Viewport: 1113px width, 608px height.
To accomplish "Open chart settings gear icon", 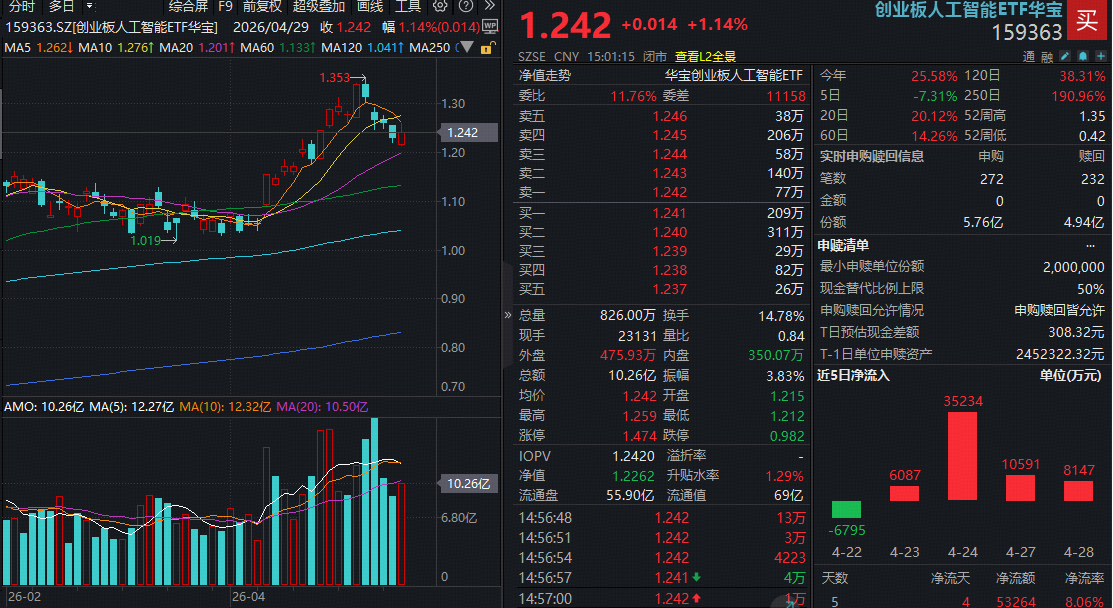I will click(439, 6).
